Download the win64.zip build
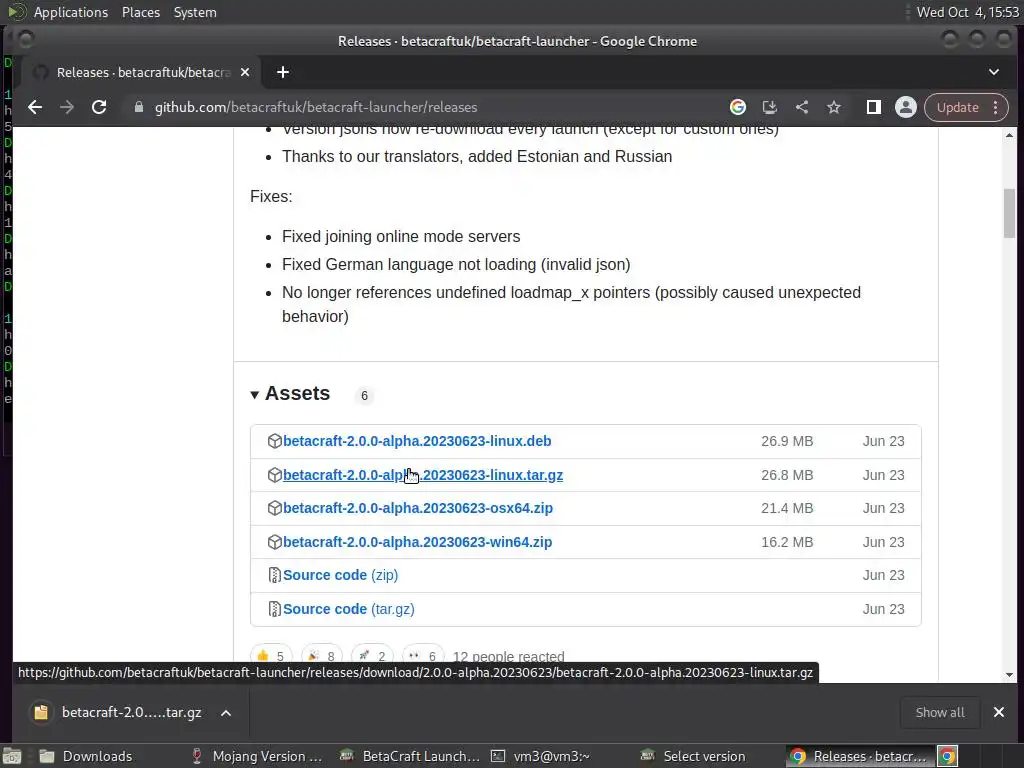This screenshot has width=1024, height=768. (x=417, y=542)
